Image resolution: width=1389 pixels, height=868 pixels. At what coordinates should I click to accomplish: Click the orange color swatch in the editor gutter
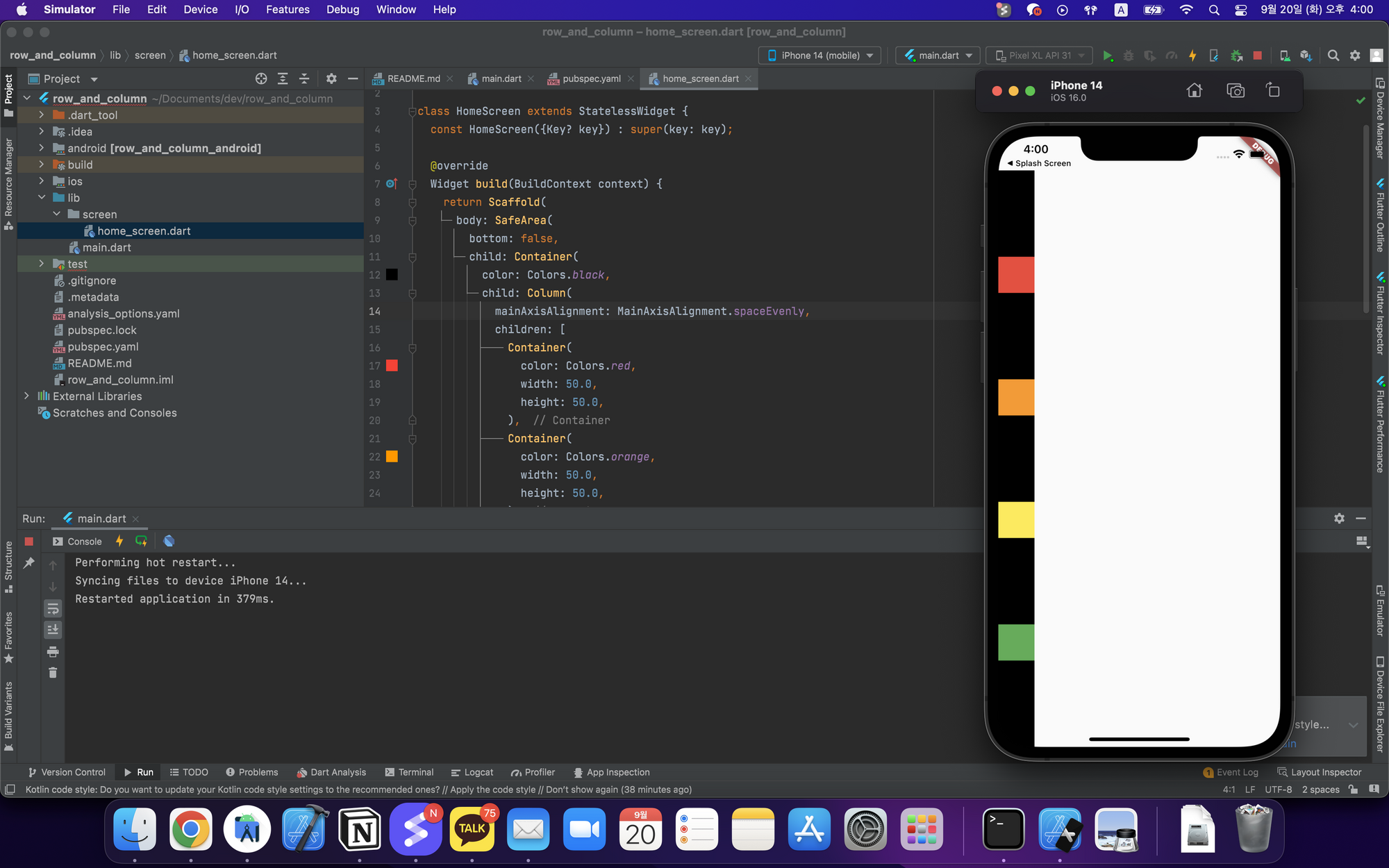(392, 456)
